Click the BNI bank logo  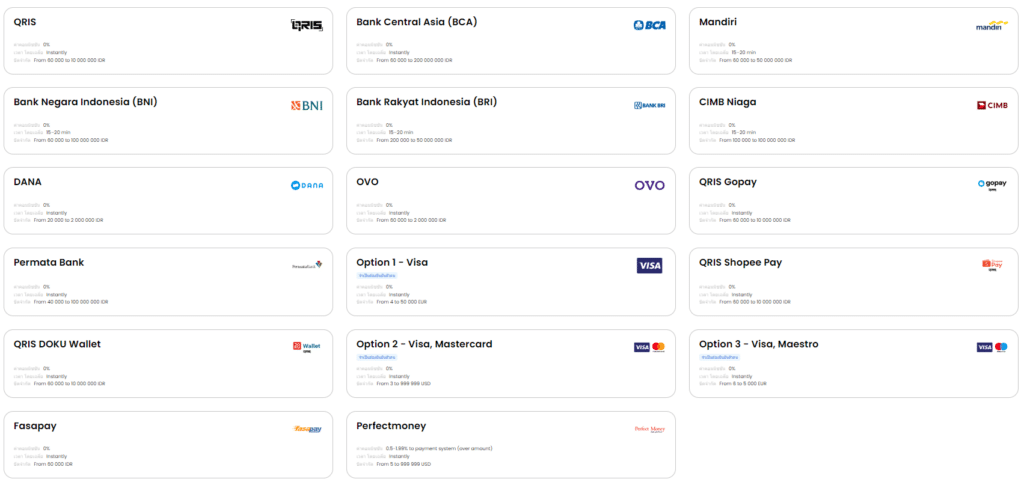(x=306, y=106)
